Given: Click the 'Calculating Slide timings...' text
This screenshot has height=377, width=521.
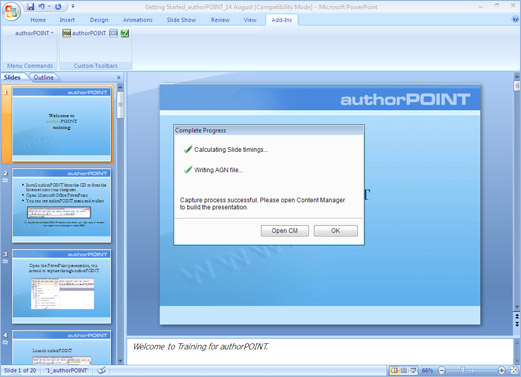Looking at the screenshot, I should coord(231,150).
